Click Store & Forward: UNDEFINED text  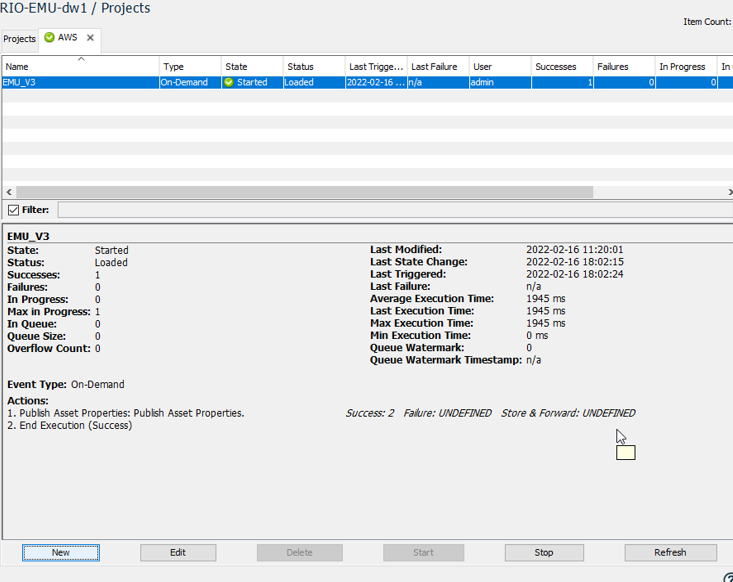(568, 413)
